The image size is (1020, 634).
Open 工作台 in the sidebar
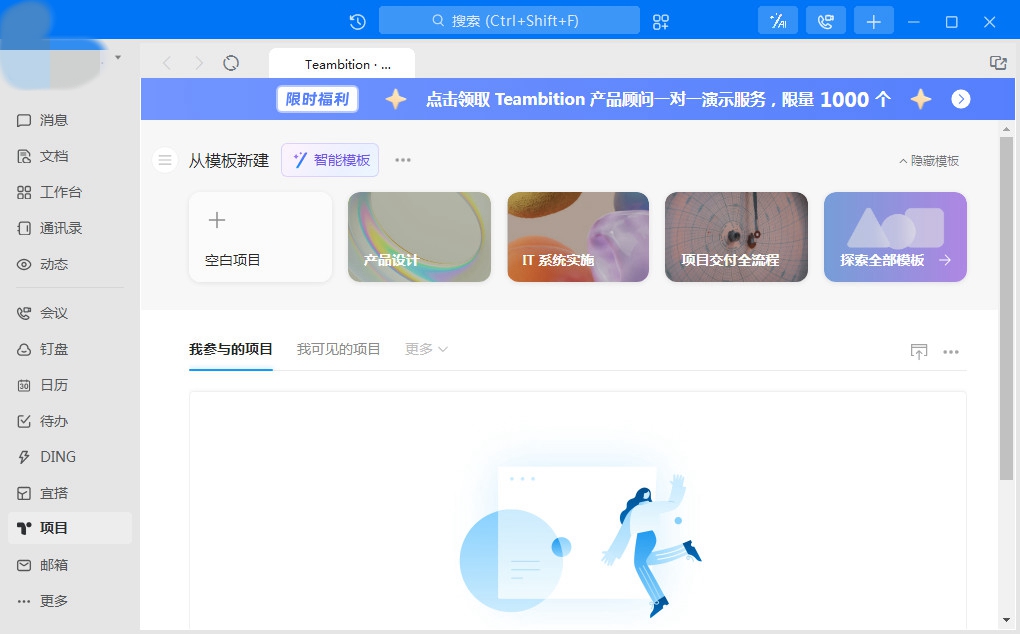coord(70,192)
